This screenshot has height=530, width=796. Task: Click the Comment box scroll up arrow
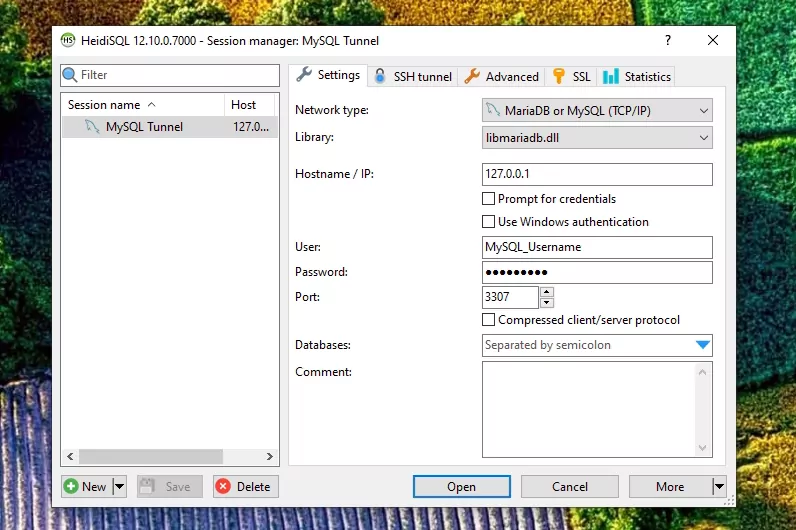[703, 372]
